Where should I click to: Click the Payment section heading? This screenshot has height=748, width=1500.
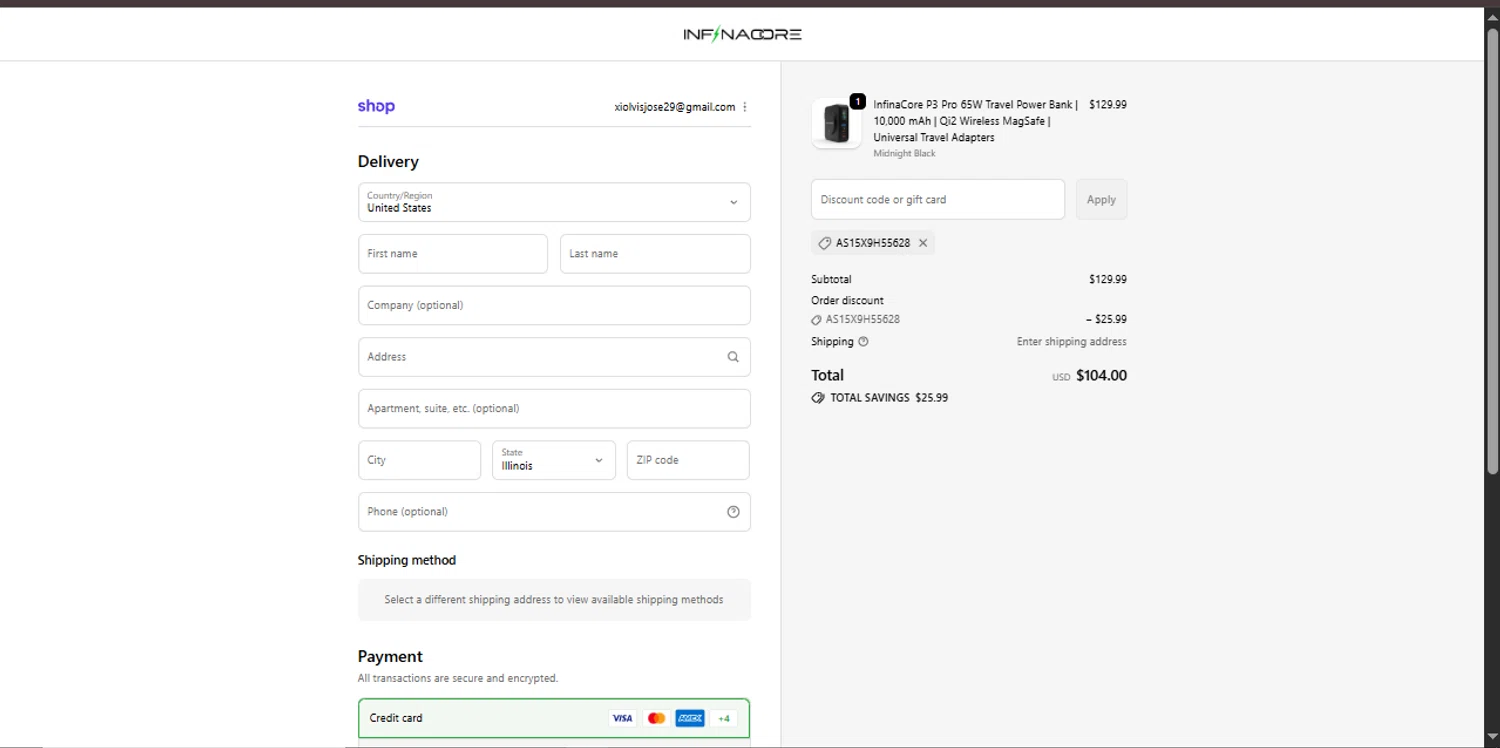390,657
